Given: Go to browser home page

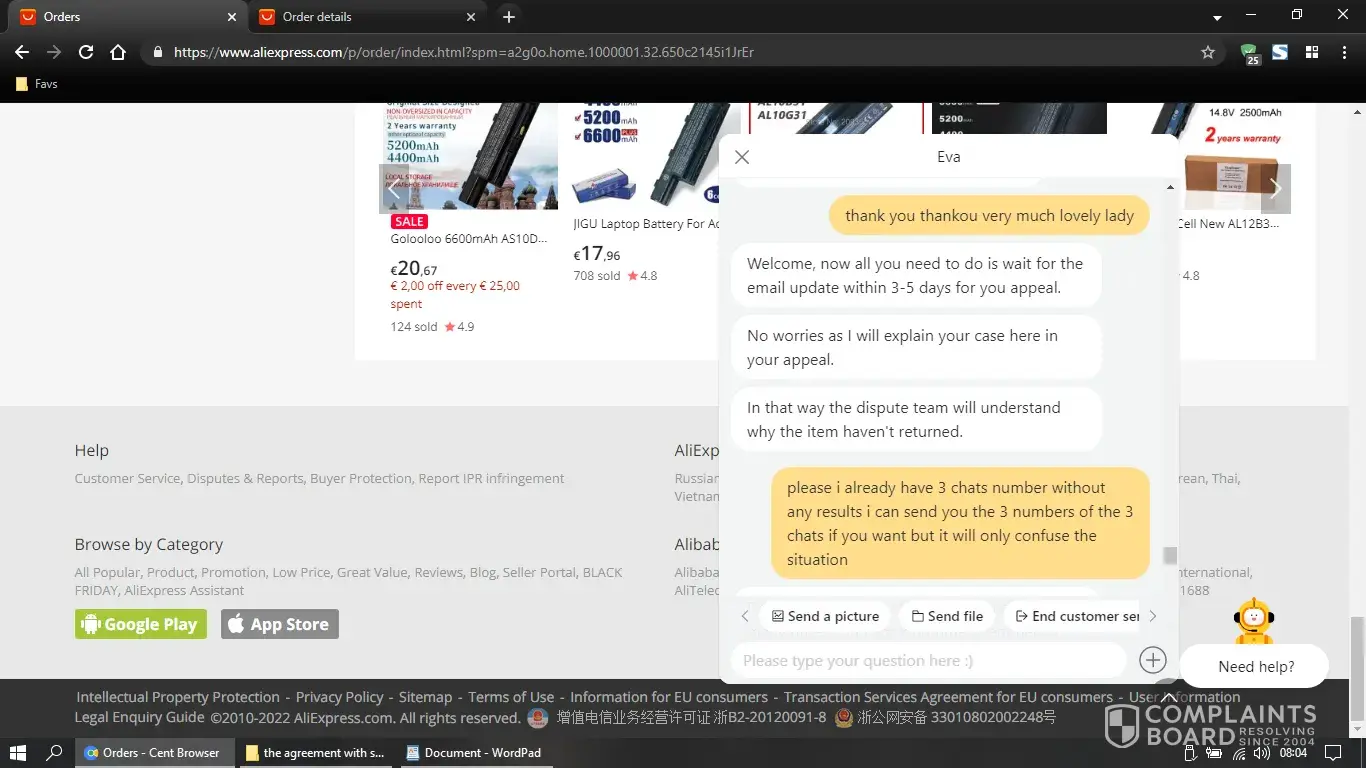Looking at the screenshot, I should 118,52.
